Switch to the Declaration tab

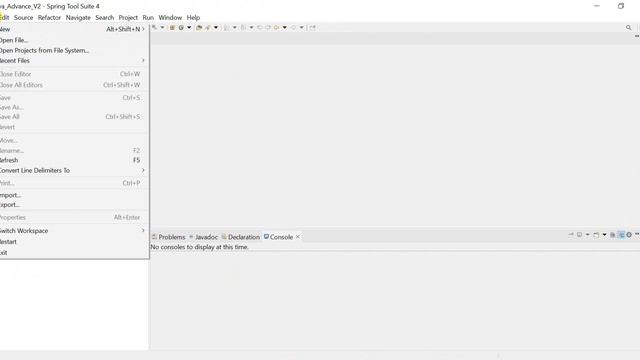point(240,237)
